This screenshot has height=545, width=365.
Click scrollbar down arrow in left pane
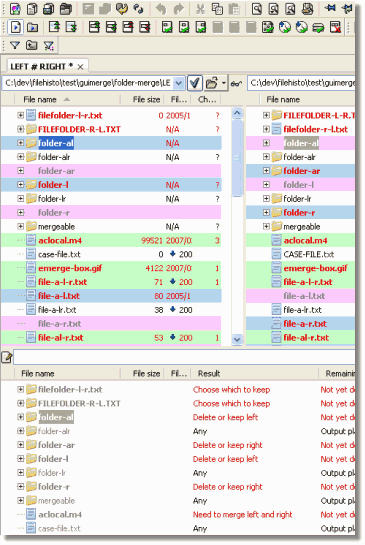[x=237, y=339]
